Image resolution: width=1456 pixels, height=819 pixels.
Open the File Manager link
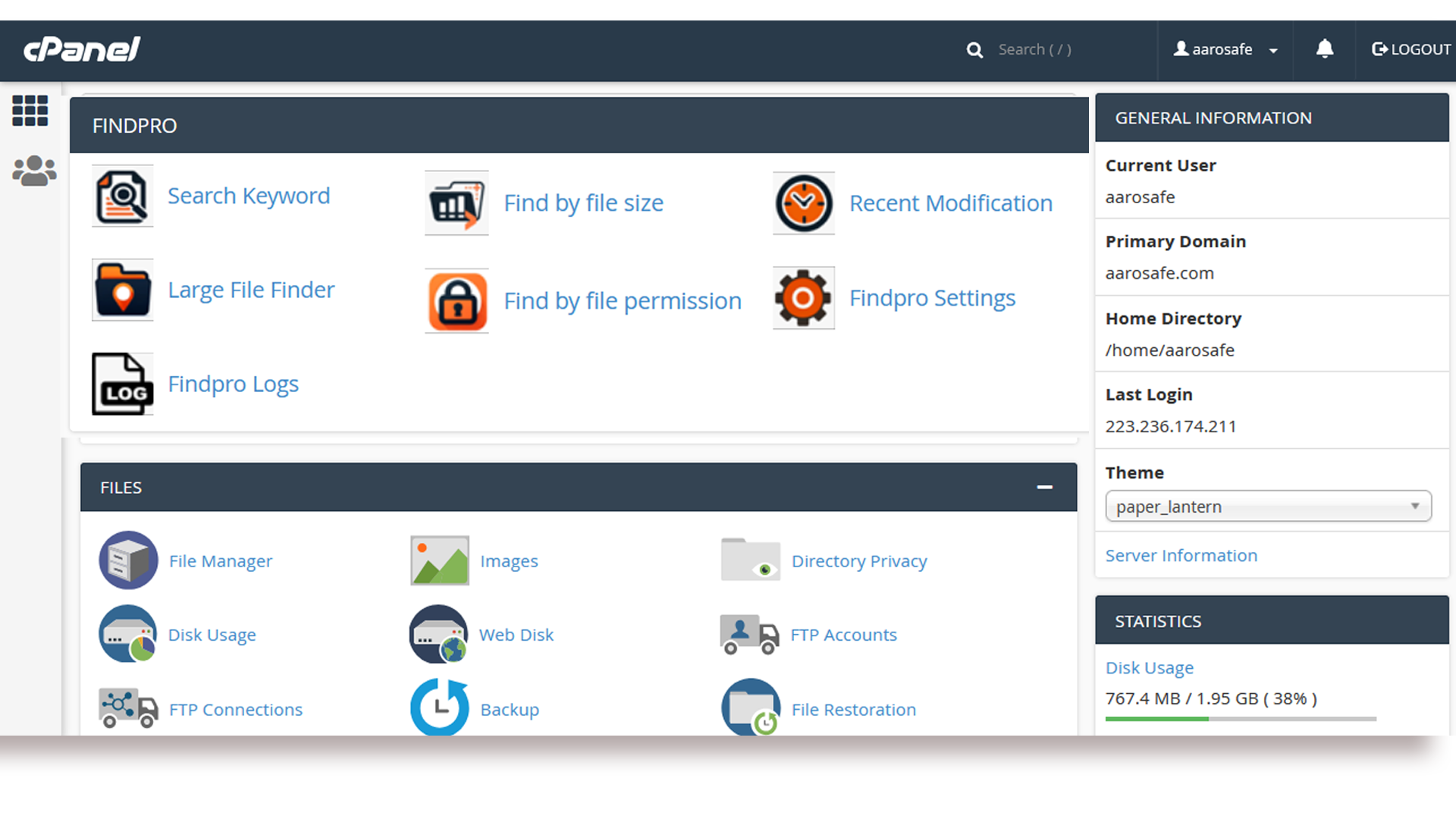click(221, 561)
